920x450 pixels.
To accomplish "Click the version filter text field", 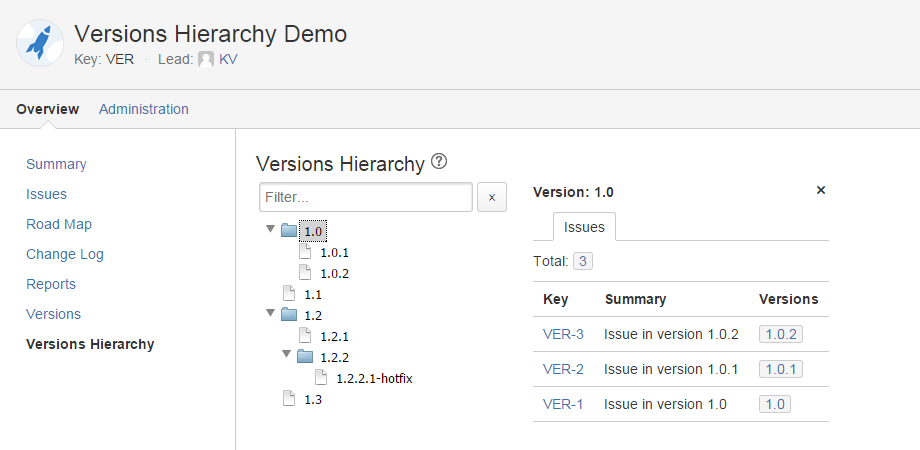I will [x=365, y=197].
